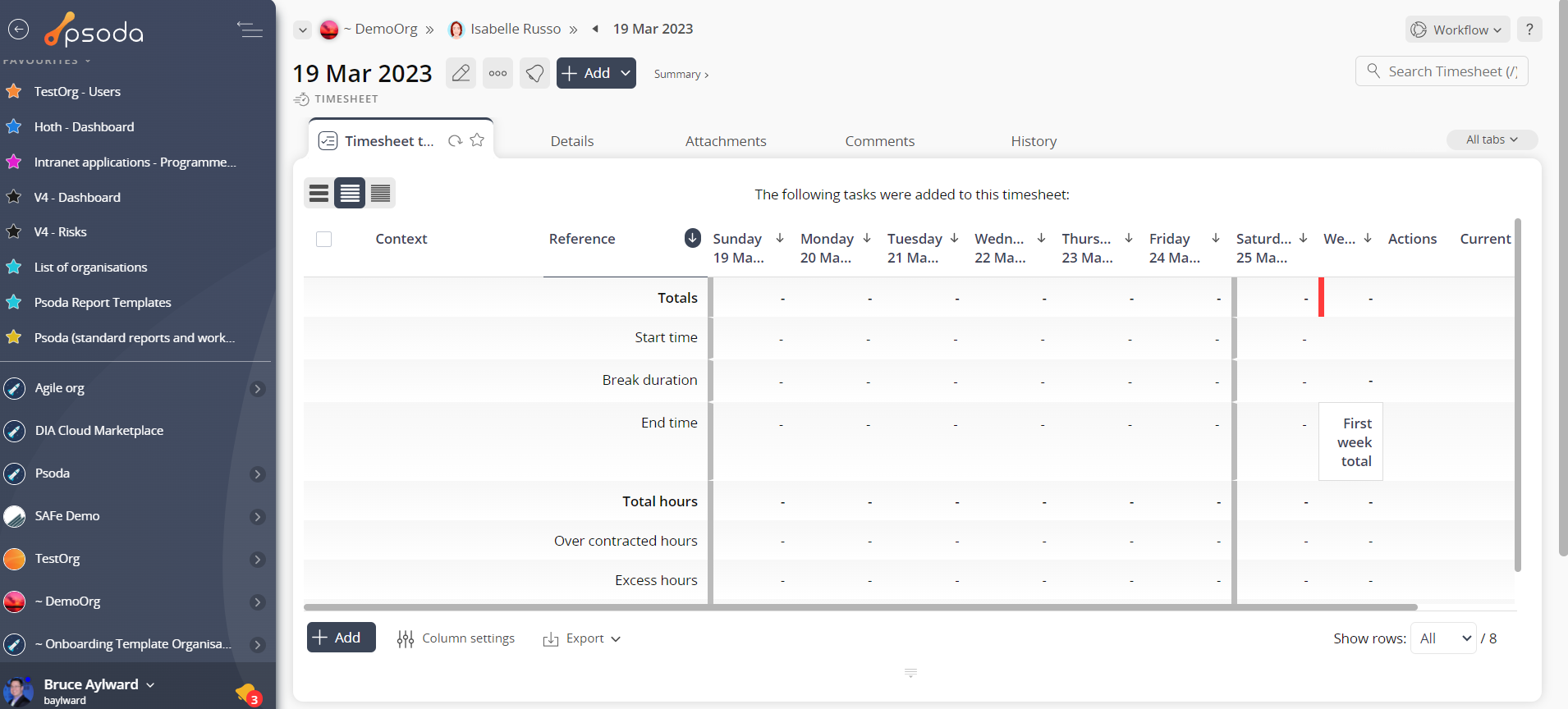Open the All tabs dropdown
Image resolution: width=1568 pixels, height=709 pixels.
[x=1492, y=140]
